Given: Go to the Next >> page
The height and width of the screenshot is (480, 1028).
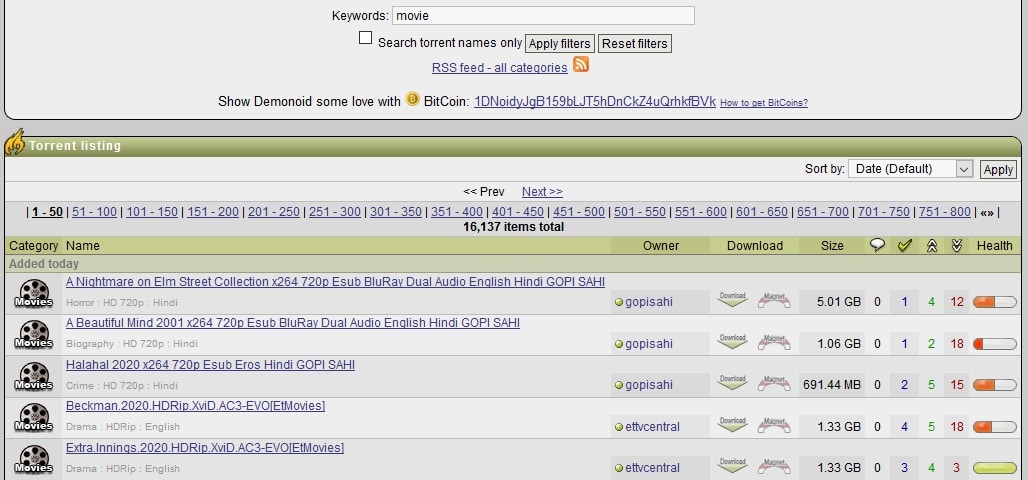Looking at the screenshot, I should [542, 191].
